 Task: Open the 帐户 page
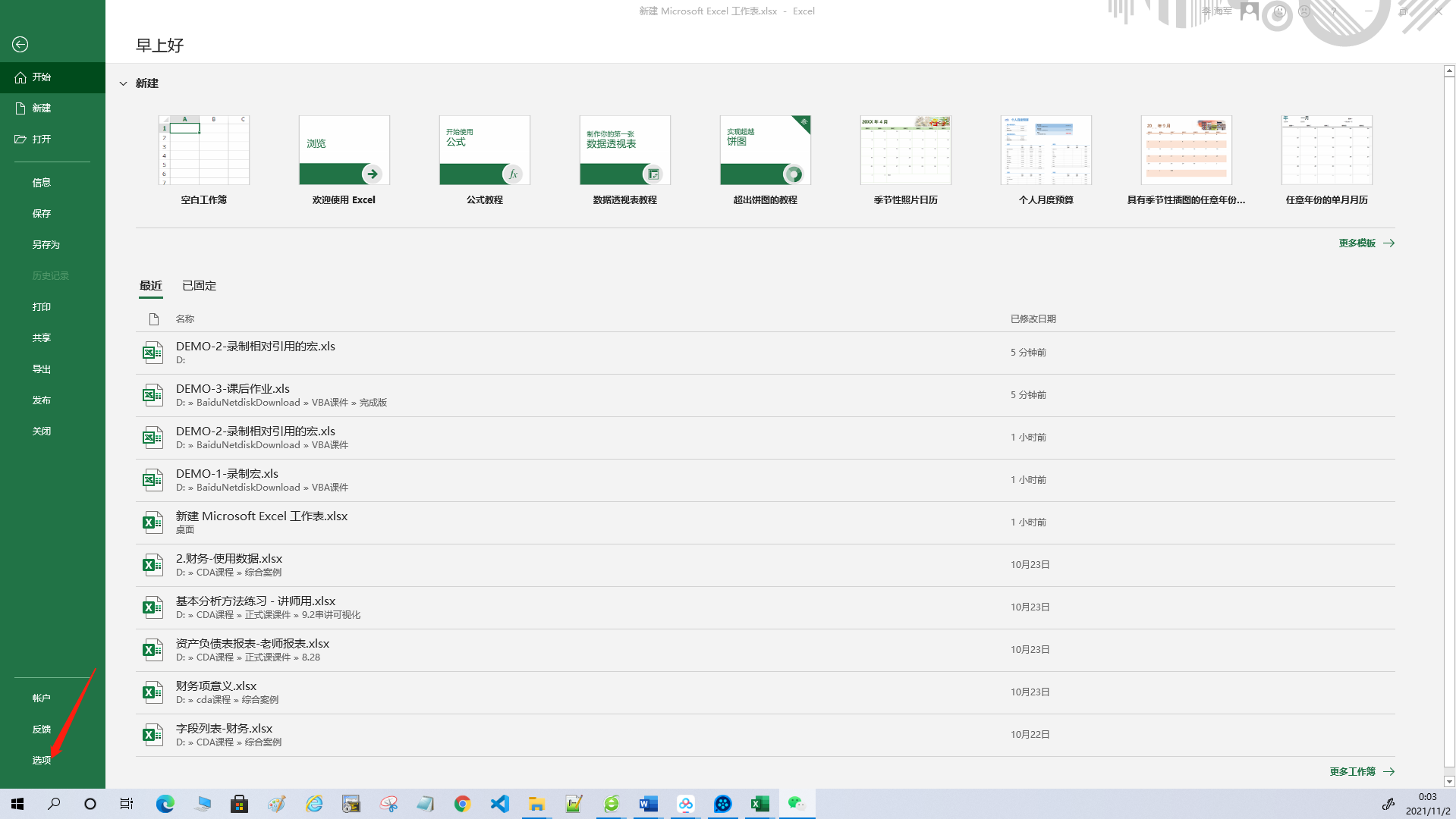(x=52, y=698)
